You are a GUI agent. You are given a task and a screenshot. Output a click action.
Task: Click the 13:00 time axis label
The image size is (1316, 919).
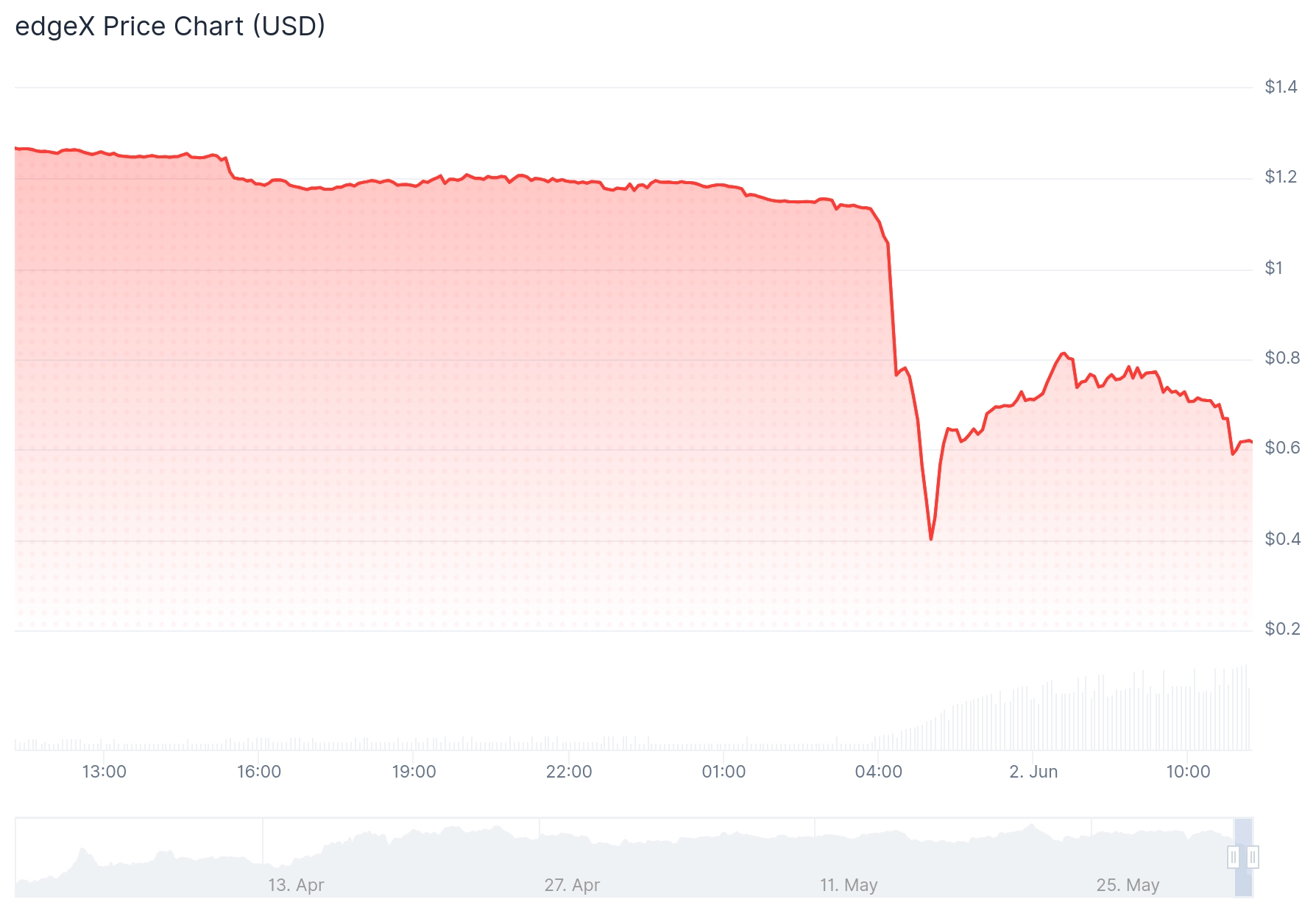pyautogui.click(x=104, y=772)
